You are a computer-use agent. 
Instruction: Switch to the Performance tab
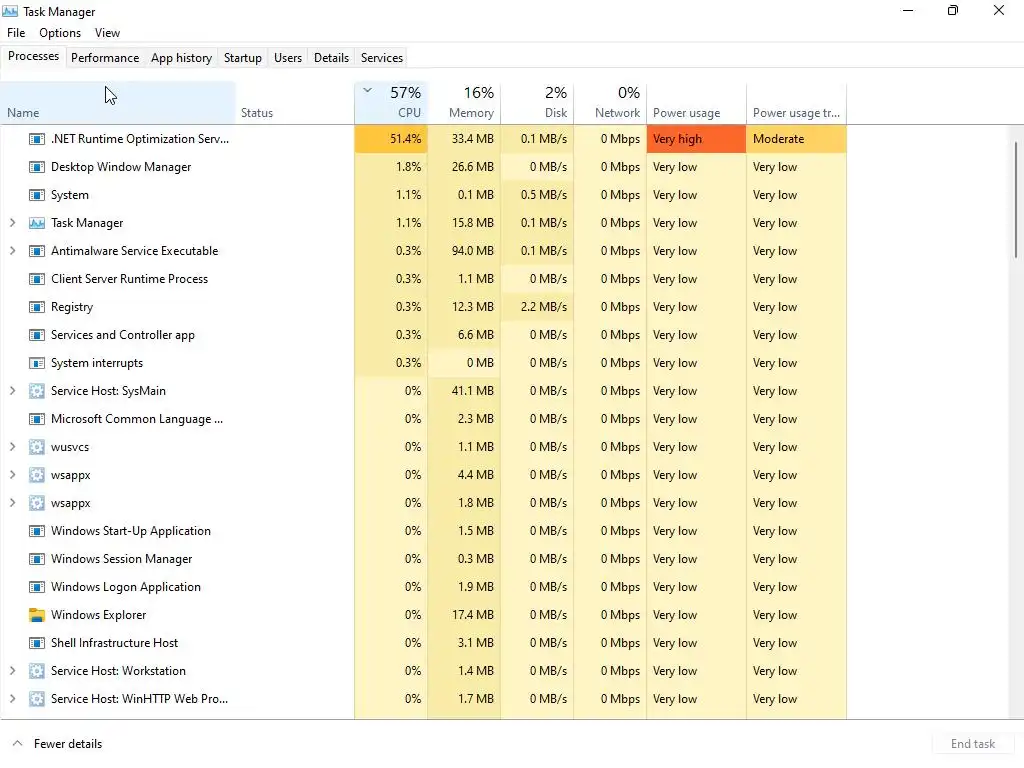105,57
